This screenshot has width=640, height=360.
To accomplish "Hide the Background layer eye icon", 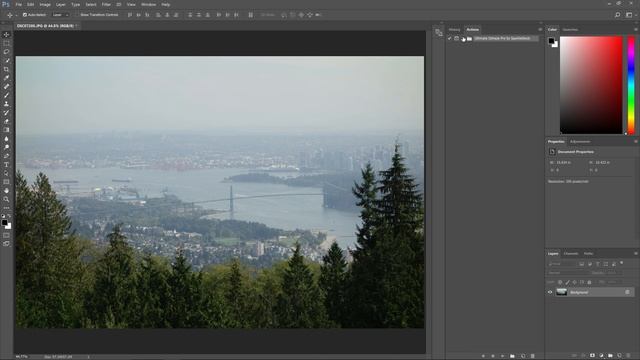I will click(x=550, y=292).
